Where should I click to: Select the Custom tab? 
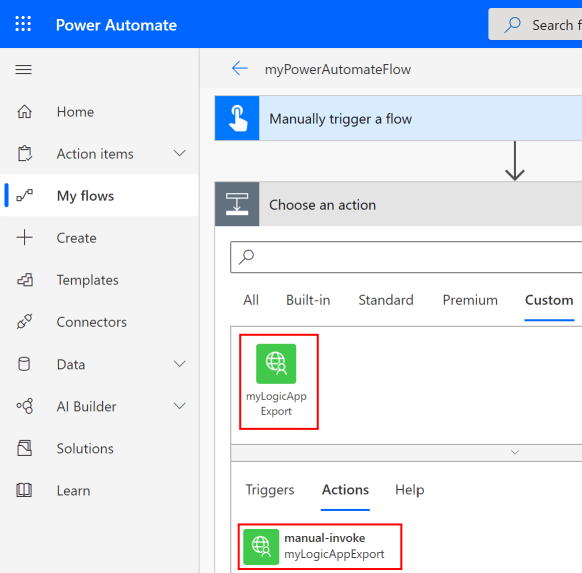point(549,300)
